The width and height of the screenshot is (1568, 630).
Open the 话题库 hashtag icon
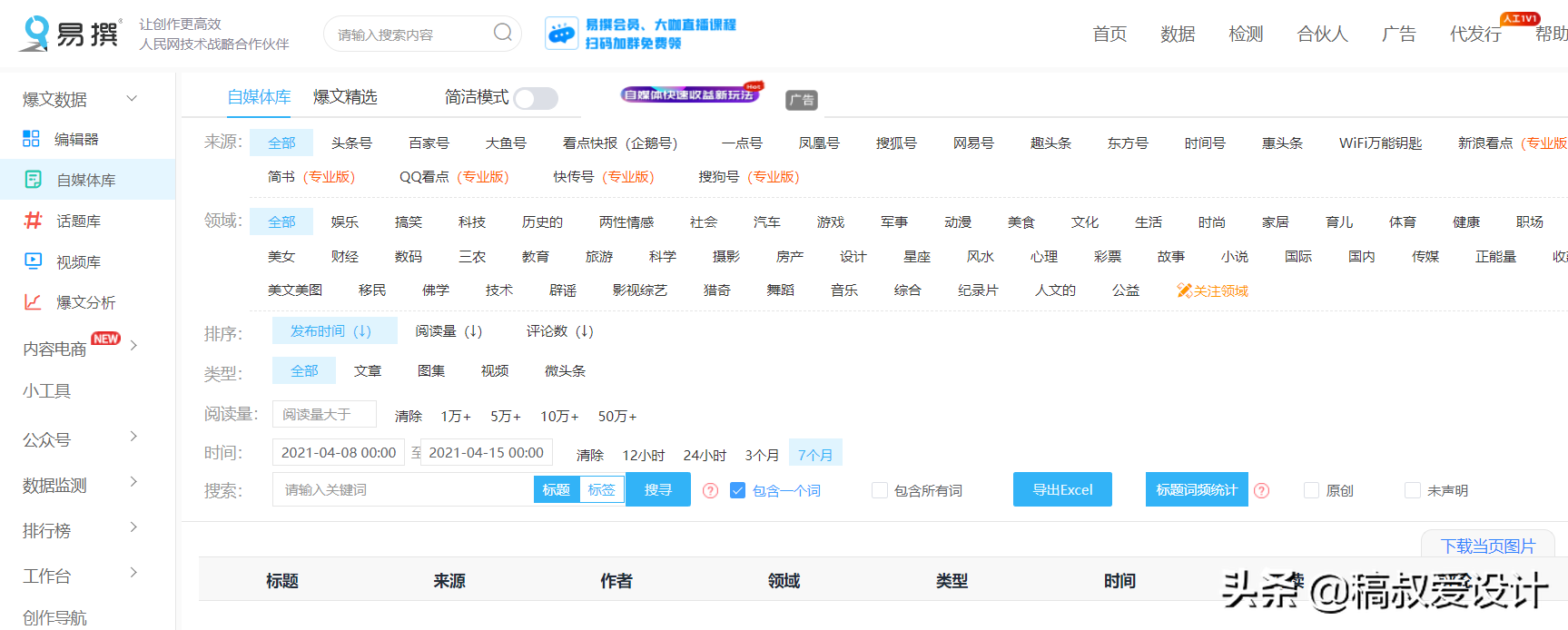34,221
